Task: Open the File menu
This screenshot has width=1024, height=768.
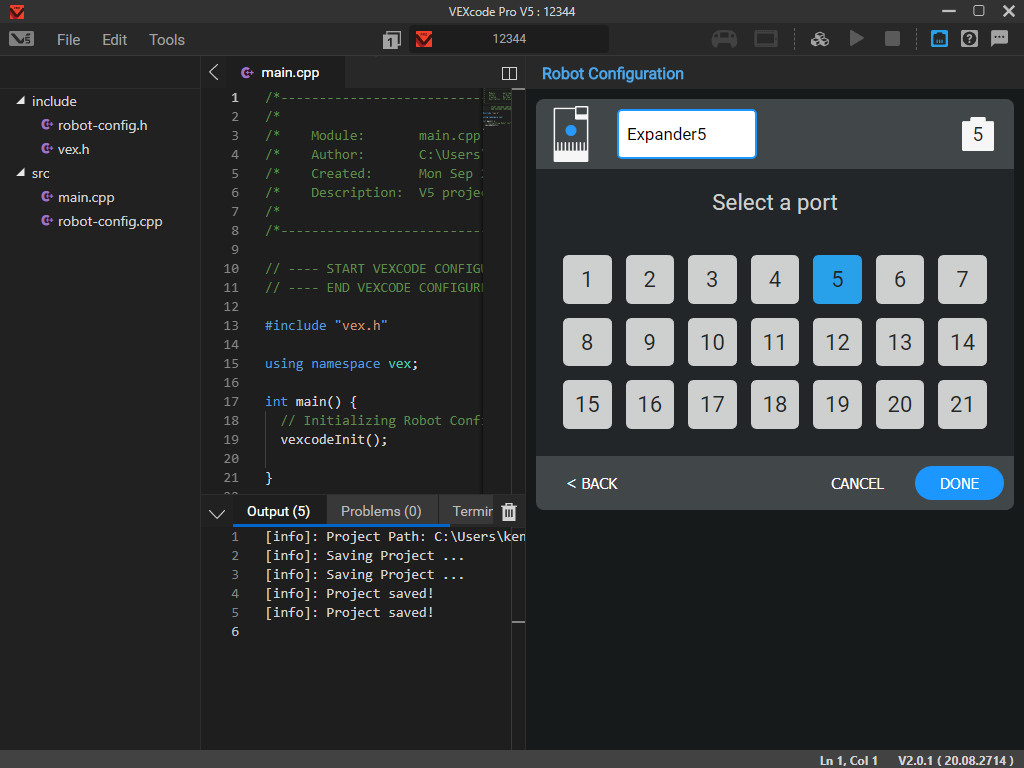Action: [x=69, y=40]
